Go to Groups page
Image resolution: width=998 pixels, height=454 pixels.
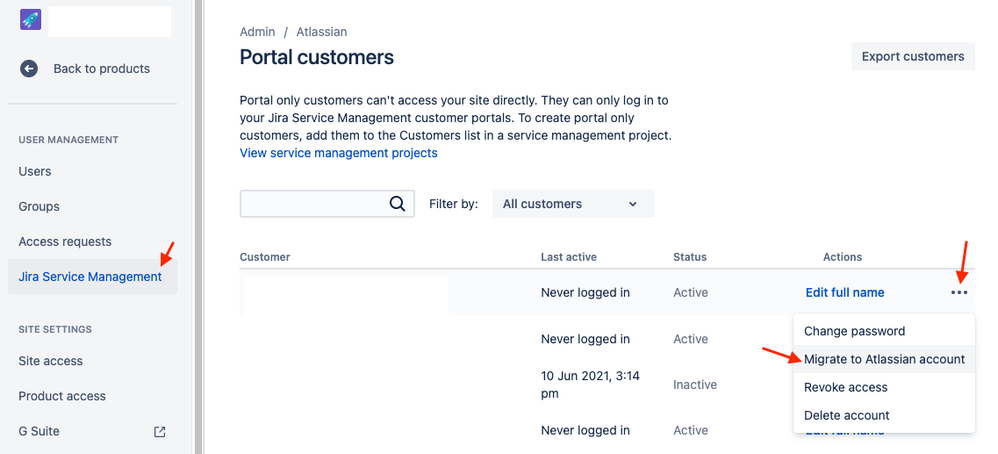(x=39, y=206)
